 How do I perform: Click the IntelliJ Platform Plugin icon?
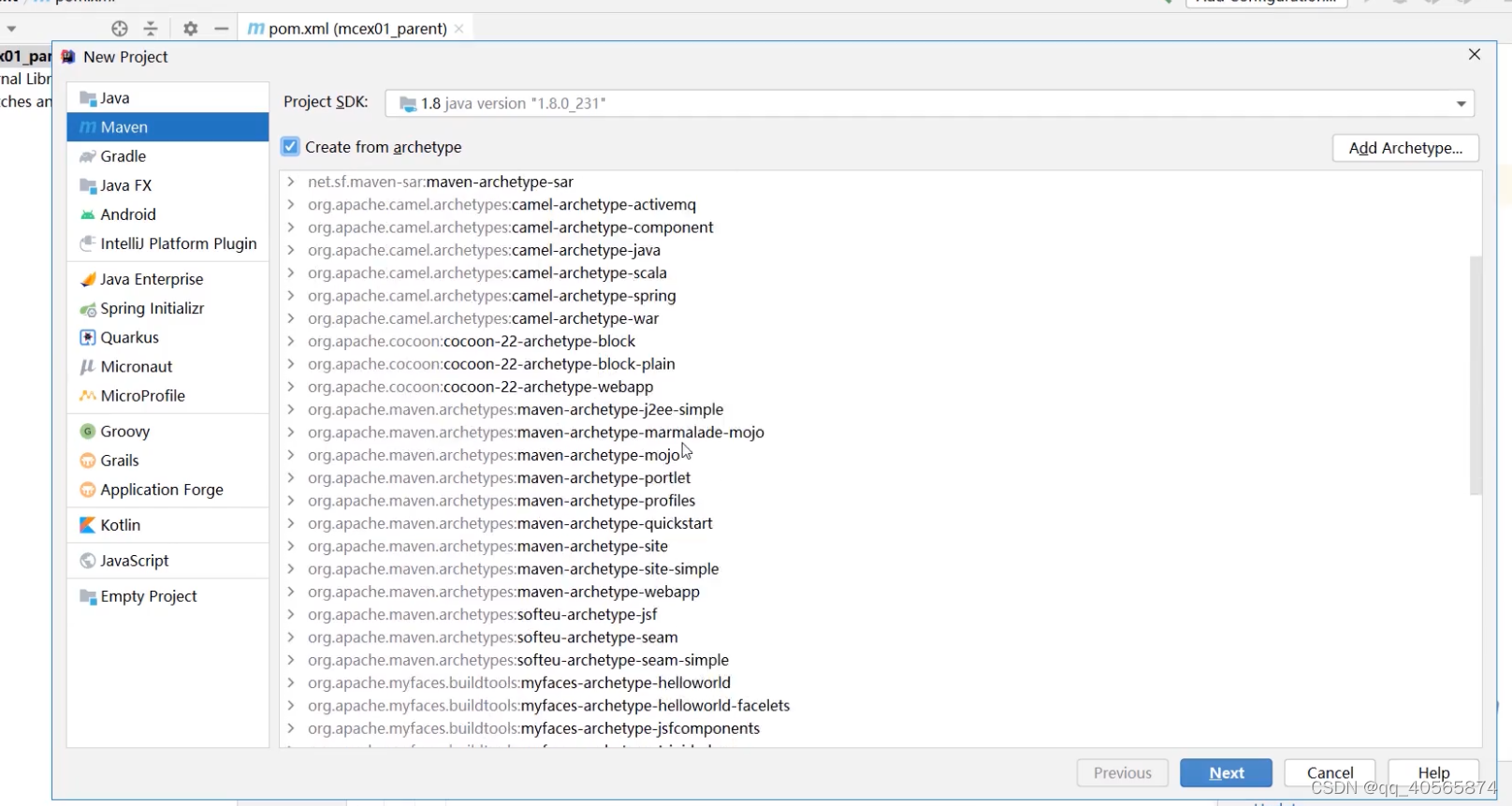pyautogui.click(x=88, y=243)
